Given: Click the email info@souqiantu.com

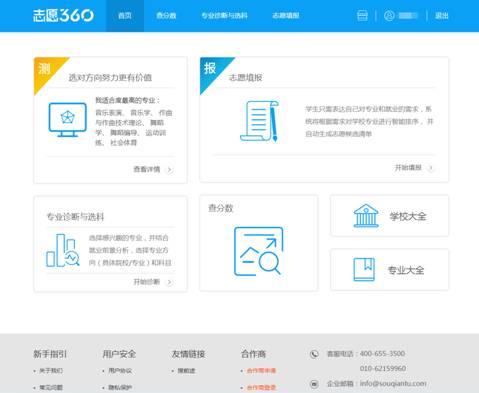Looking at the screenshot, I should point(393,384).
